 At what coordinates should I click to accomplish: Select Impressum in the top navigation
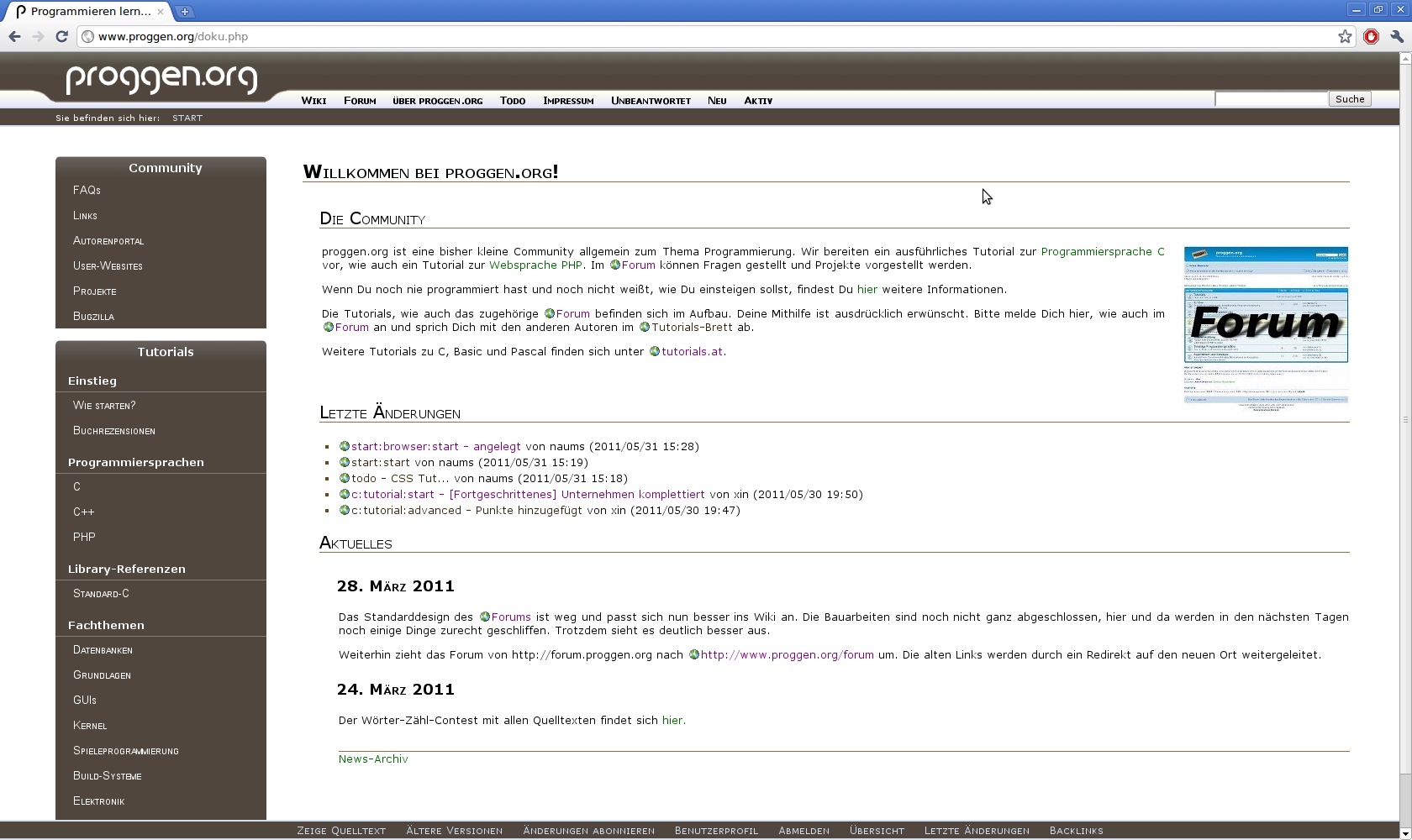point(568,101)
